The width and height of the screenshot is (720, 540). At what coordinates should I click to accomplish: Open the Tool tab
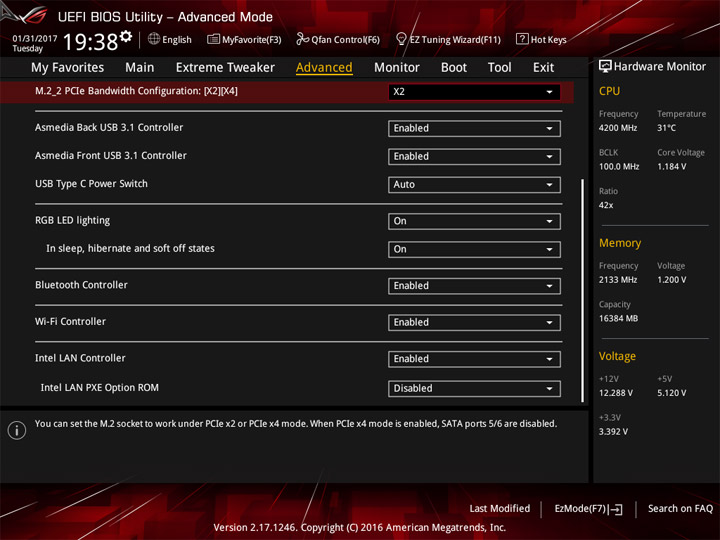(499, 68)
